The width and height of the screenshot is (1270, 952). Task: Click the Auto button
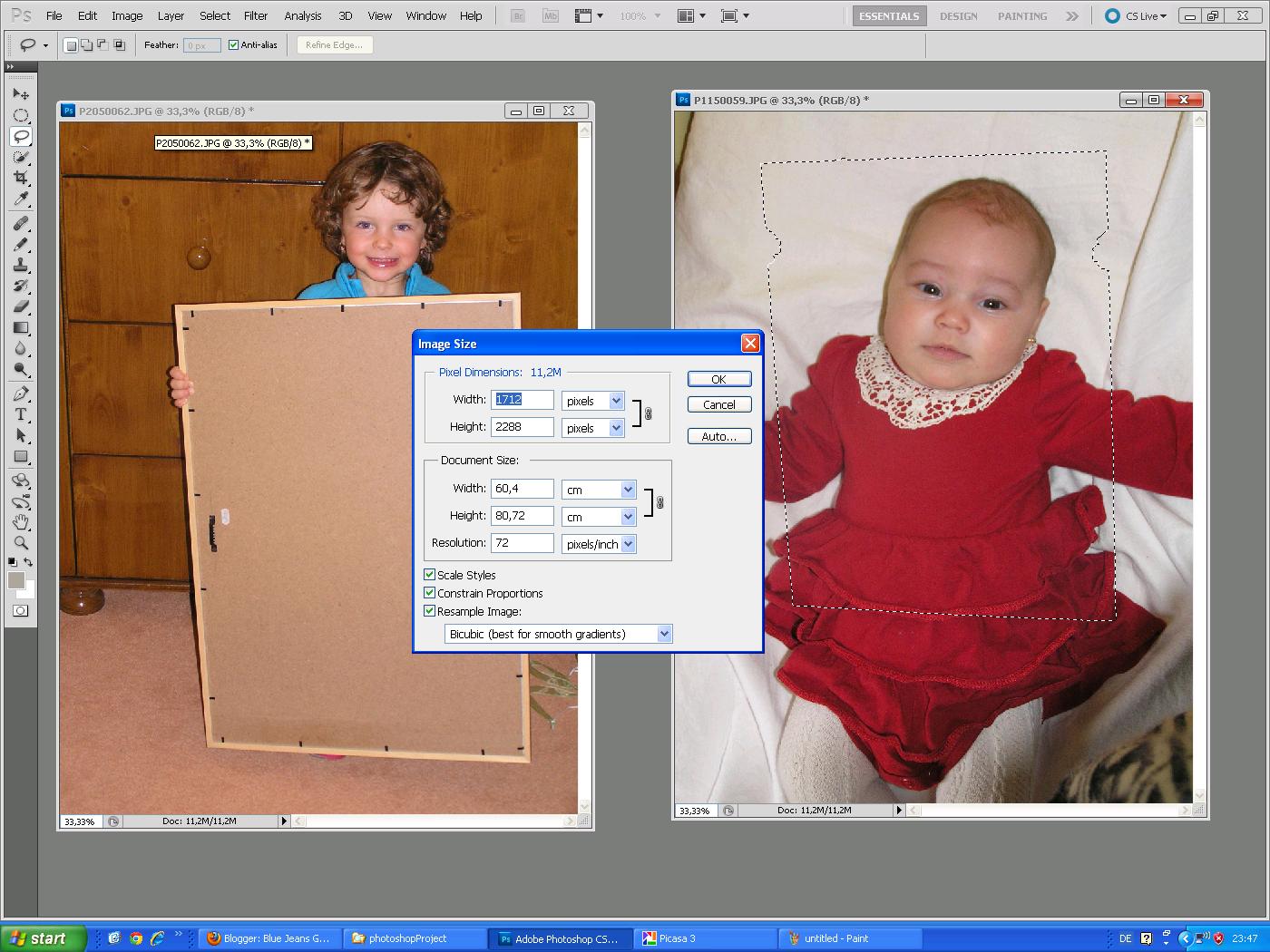tap(718, 436)
